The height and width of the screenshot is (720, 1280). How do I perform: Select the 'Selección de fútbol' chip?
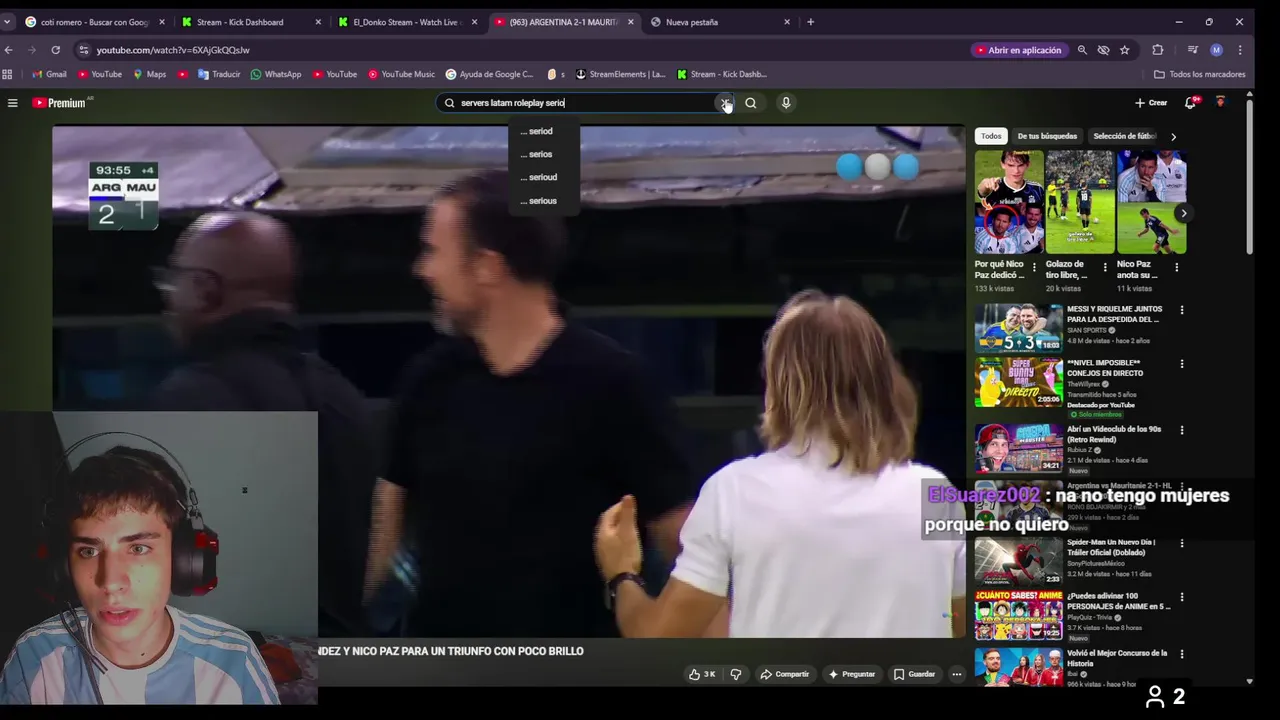pos(1124,136)
